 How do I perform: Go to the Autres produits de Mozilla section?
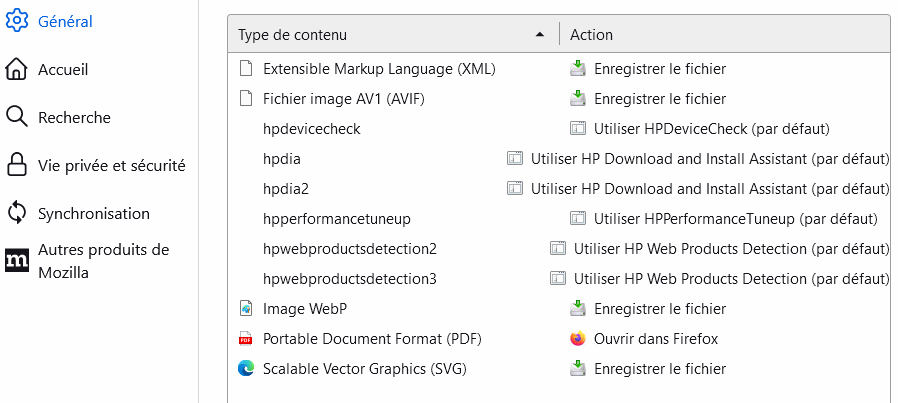click(104, 261)
